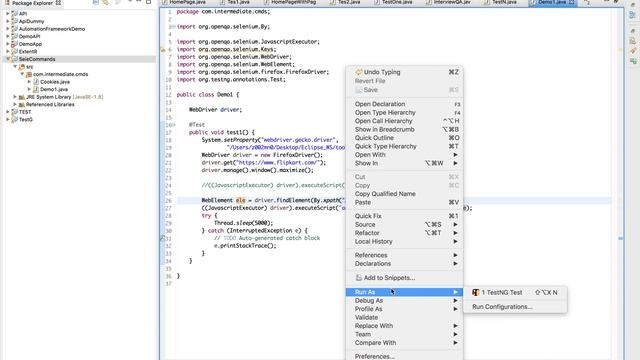Expand the Cookies.java node
640x360 pixels.
(29, 82)
